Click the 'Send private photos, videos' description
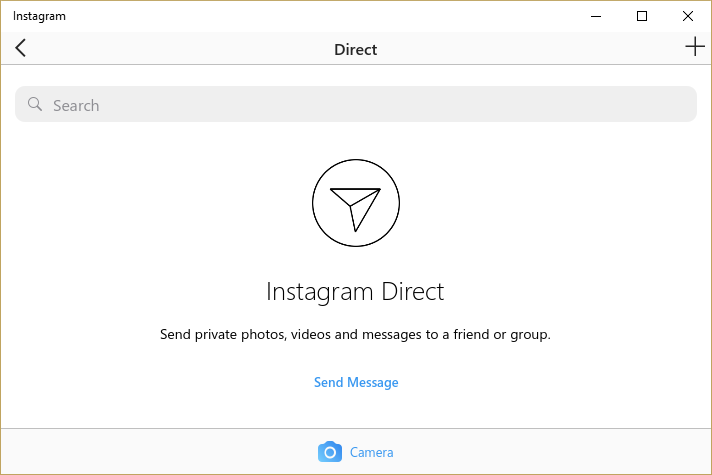 (x=355, y=335)
